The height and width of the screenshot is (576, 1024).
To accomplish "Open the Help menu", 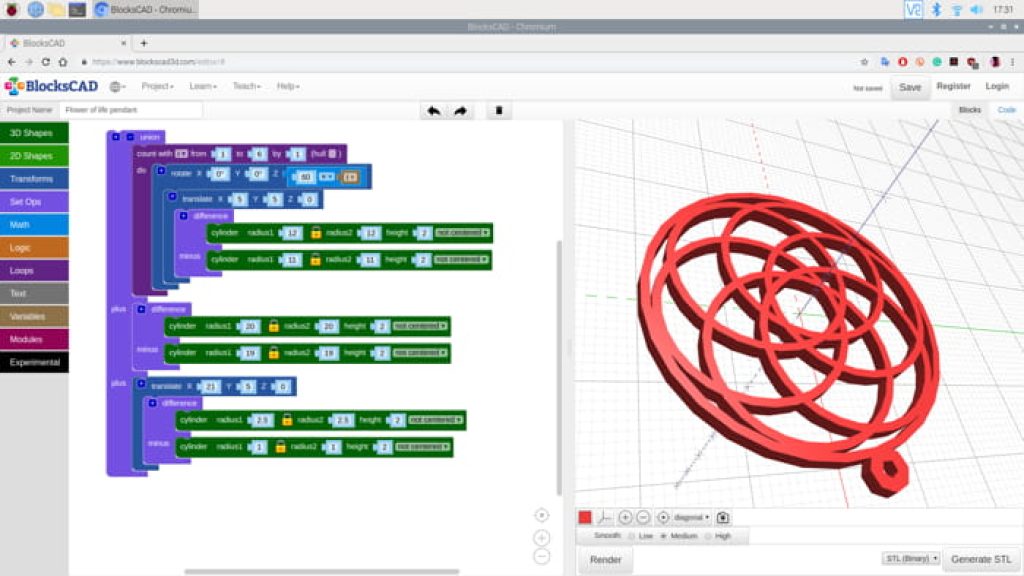I will pyautogui.click(x=283, y=85).
